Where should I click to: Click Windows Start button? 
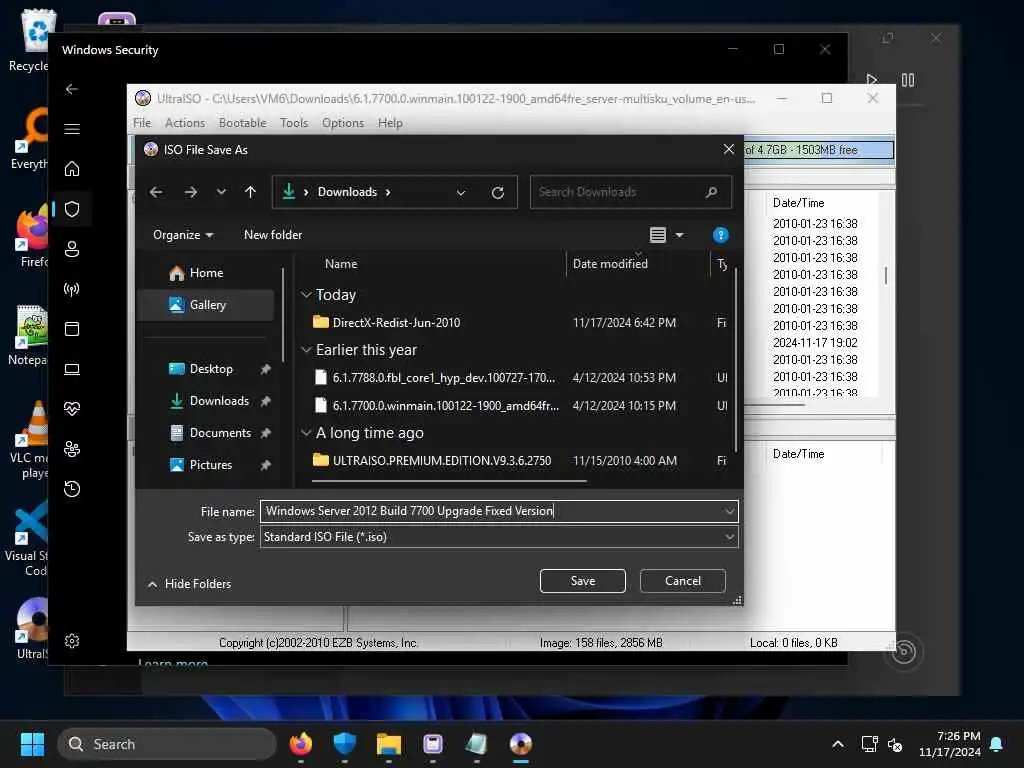coord(32,744)
